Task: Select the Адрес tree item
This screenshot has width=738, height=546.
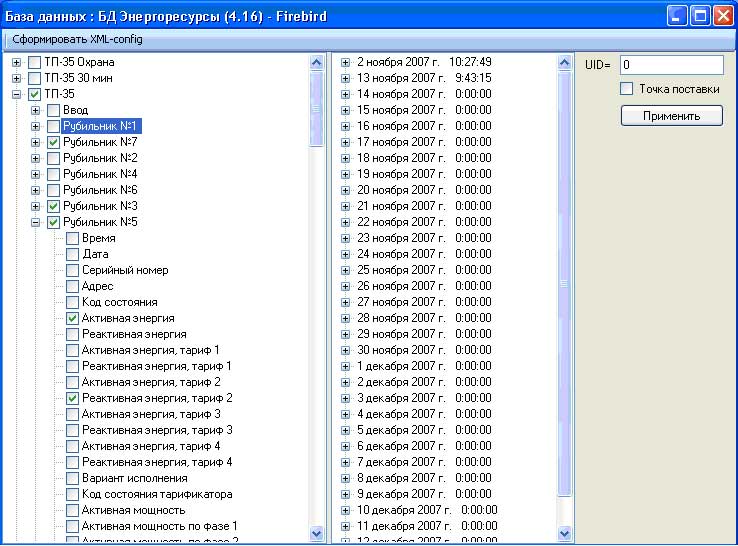Action: (x=97, y=286)
